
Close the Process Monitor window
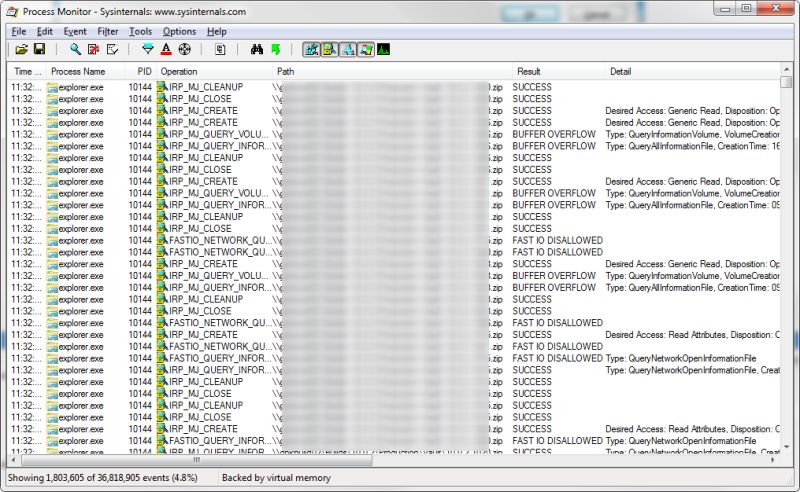[x=776, y=9]
